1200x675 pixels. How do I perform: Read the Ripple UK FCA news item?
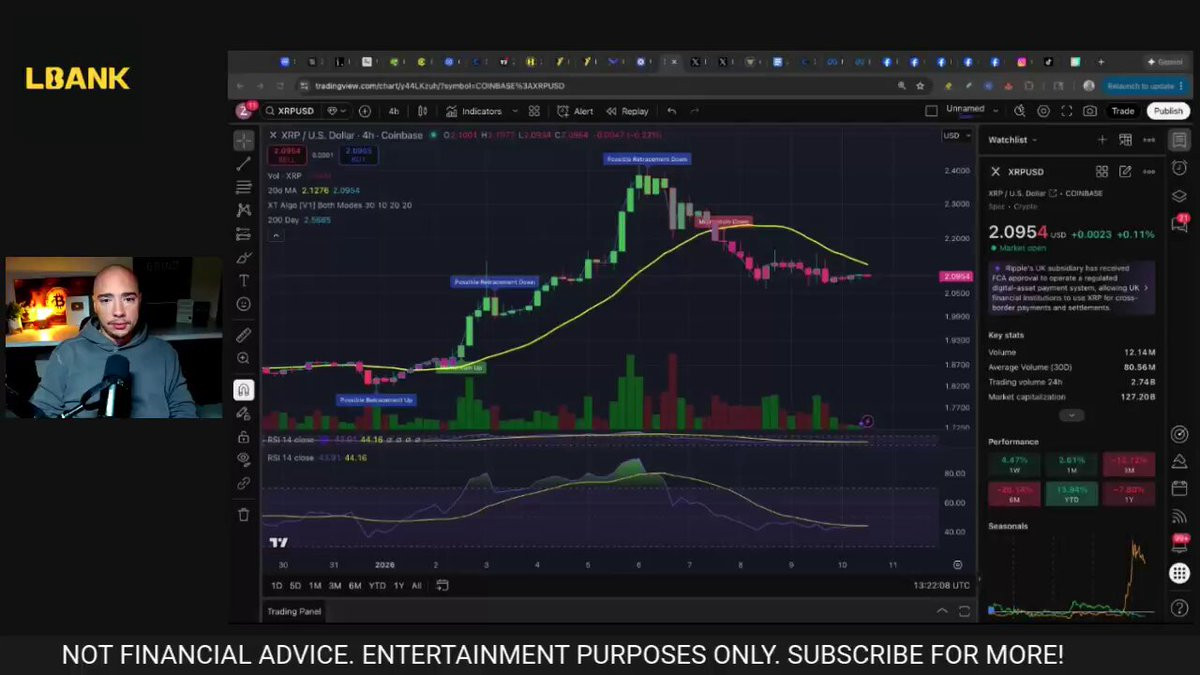coord(1070,288)
